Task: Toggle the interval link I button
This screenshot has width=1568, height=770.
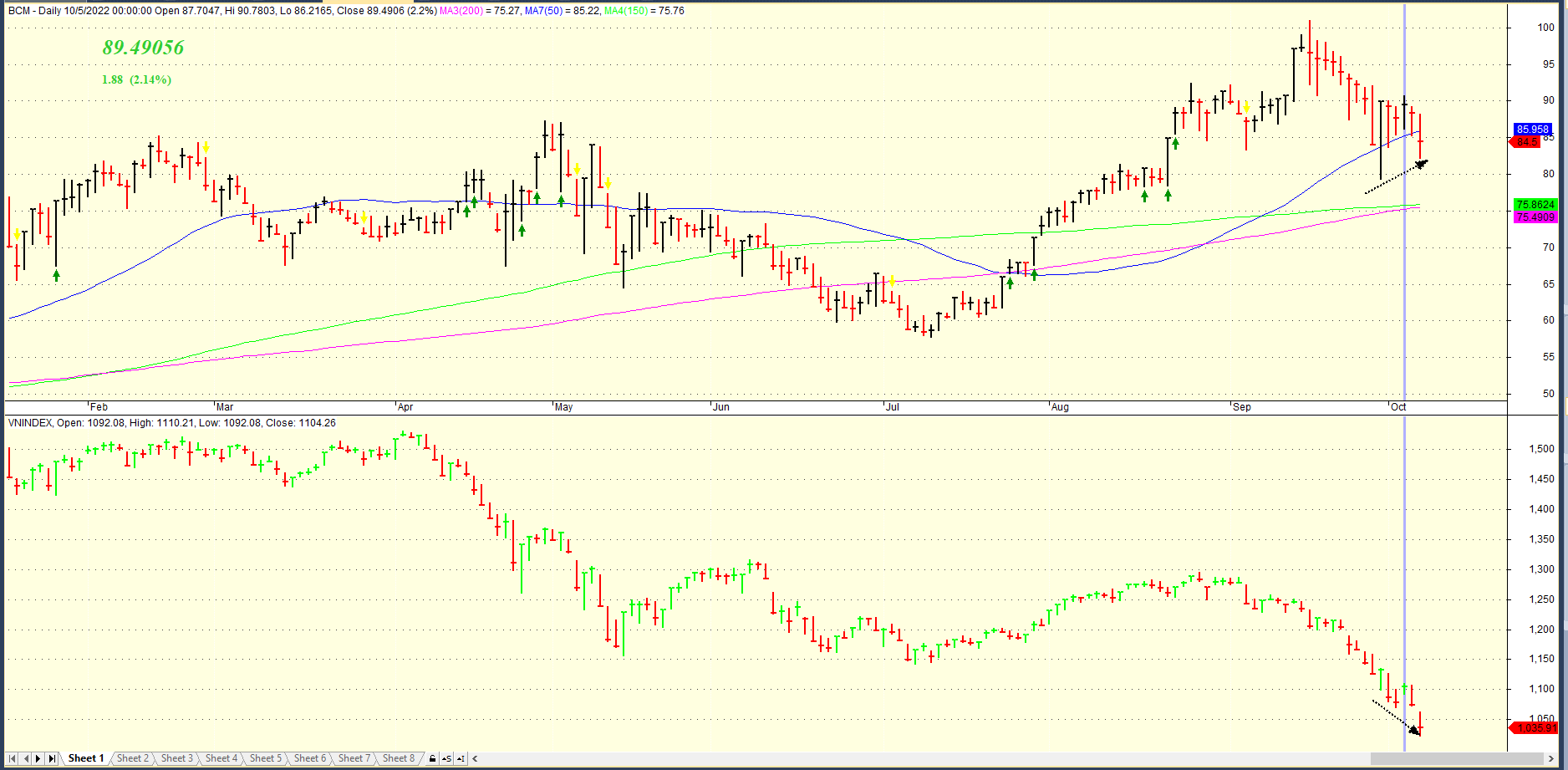Action: point(461,758)
